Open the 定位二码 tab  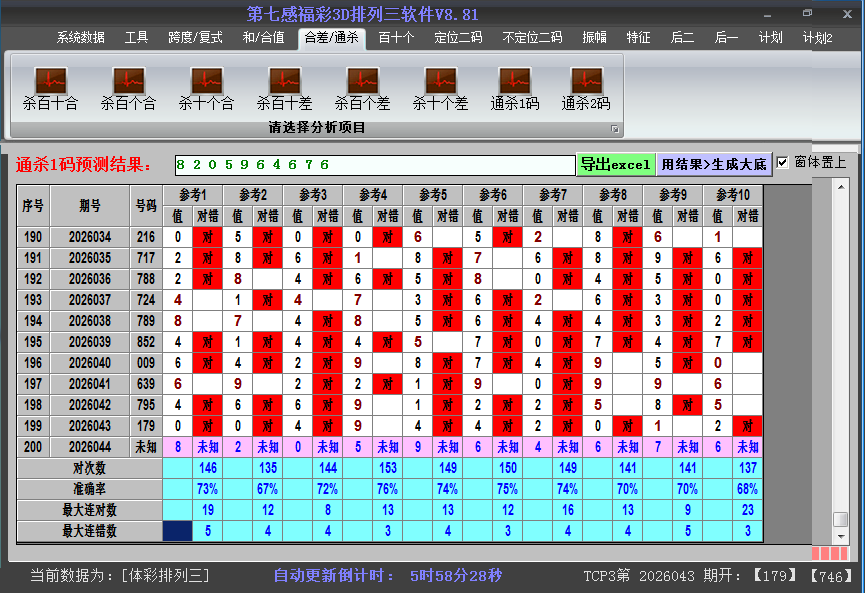458,38
